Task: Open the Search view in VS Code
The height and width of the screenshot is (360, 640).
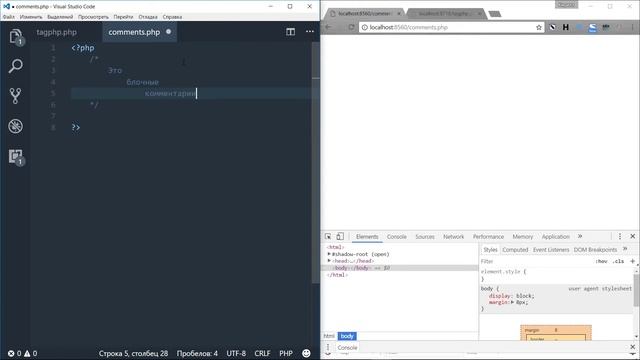Action: click(16, 66)
